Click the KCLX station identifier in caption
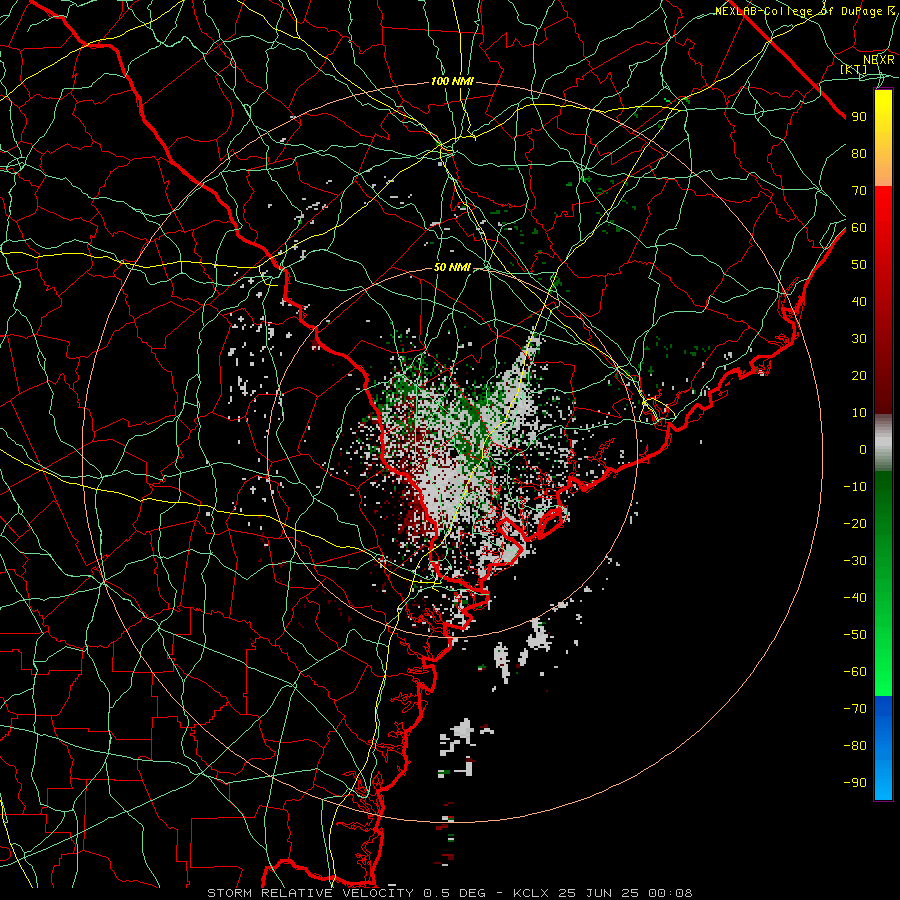 click(x=532, y=893)
